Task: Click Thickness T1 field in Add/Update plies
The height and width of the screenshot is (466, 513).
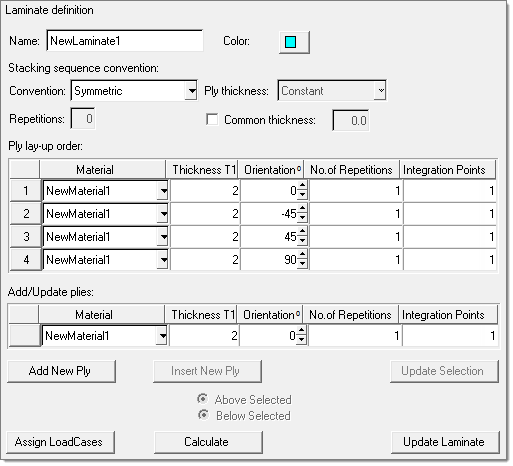Action: coord(204,336)
